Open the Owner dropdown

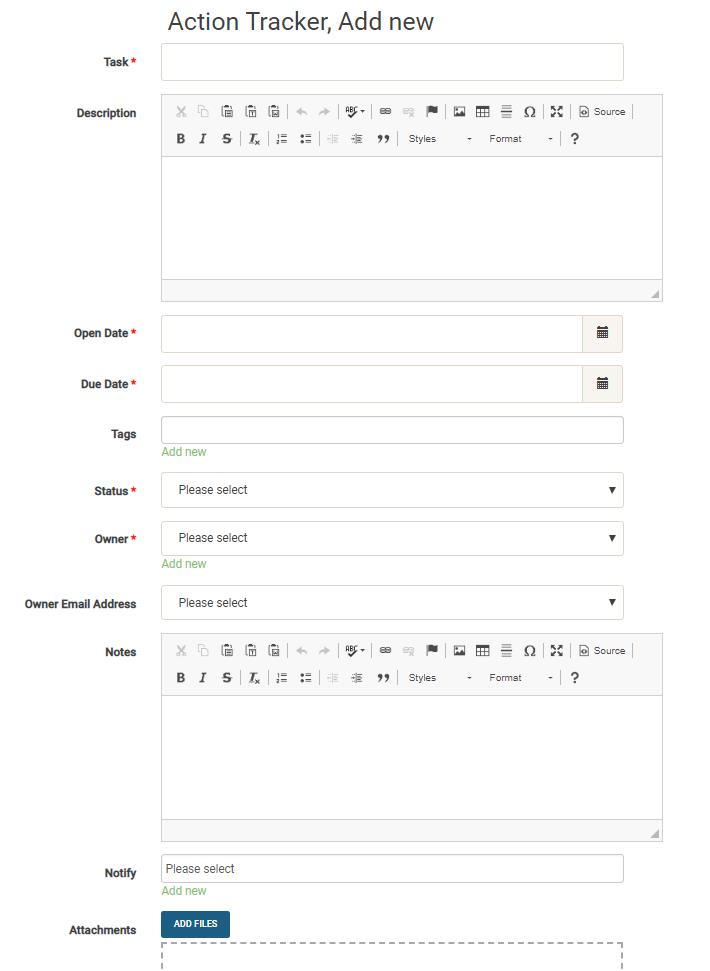(x=392, y=538)
